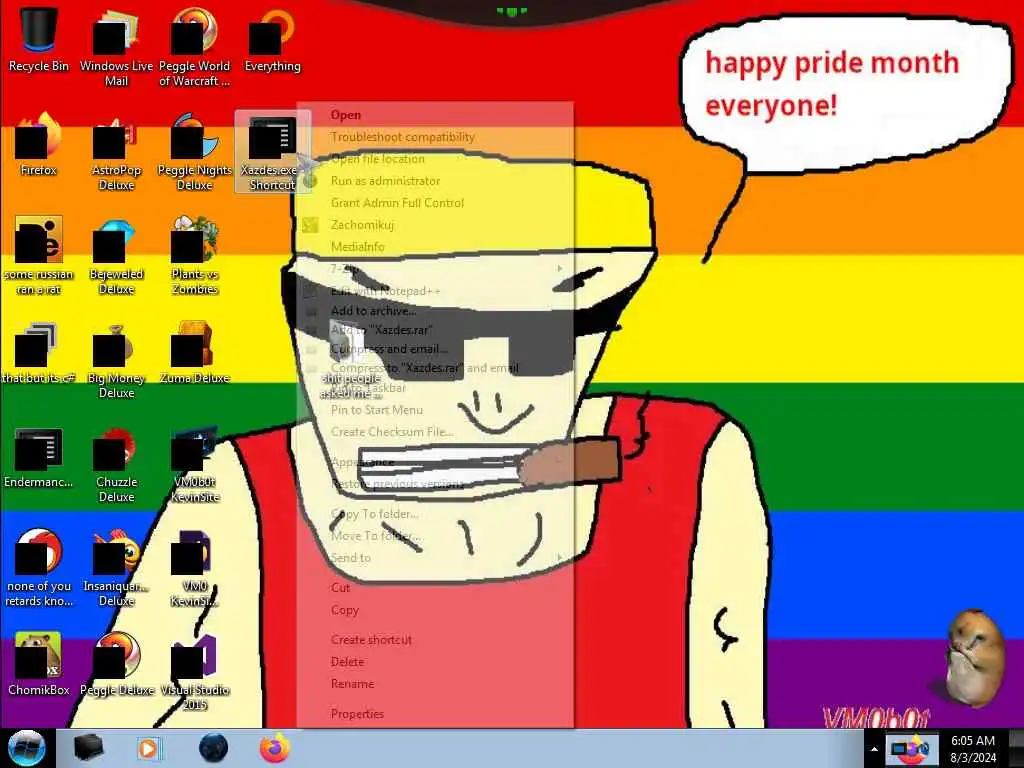Viewport: 1024px width, 768px height.
Task: Select Peggle Nights Deluxe desktop icon
Action: point(195,152)
